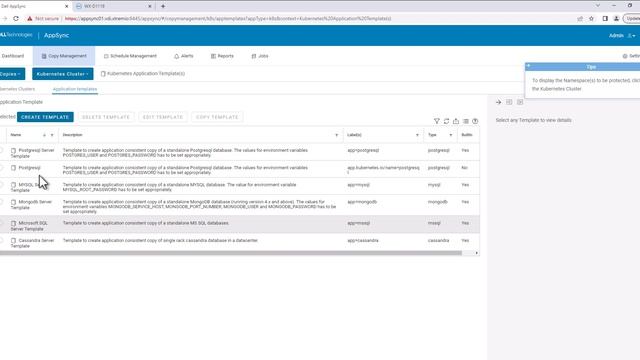Screen dimensions: 640x360
Task: Click the DELETE TEMPLATE button
Action: 106,117
